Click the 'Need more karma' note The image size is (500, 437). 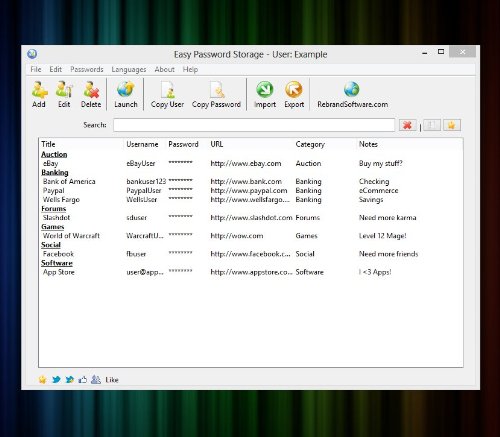coord(388,218)
